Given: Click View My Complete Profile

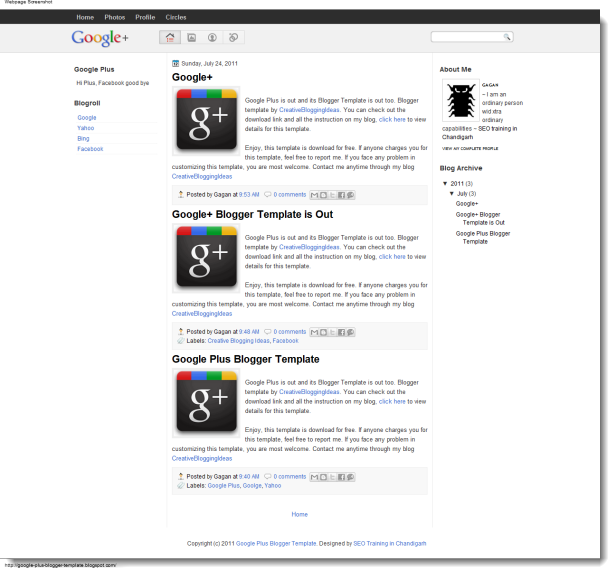Looking at the screenshot, I should 470,149.
